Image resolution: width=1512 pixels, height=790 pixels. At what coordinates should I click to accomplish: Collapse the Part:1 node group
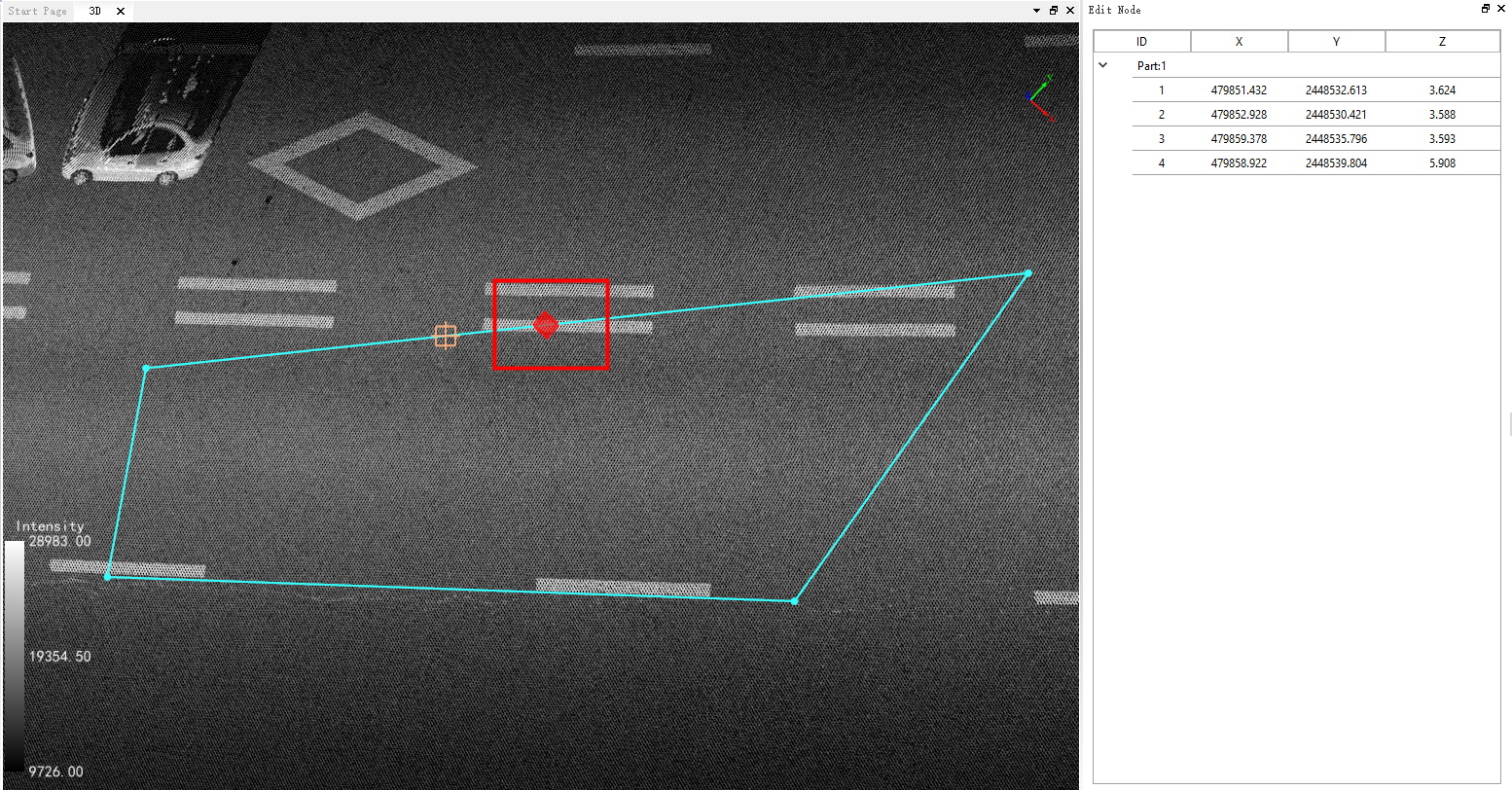[1103, 65]
